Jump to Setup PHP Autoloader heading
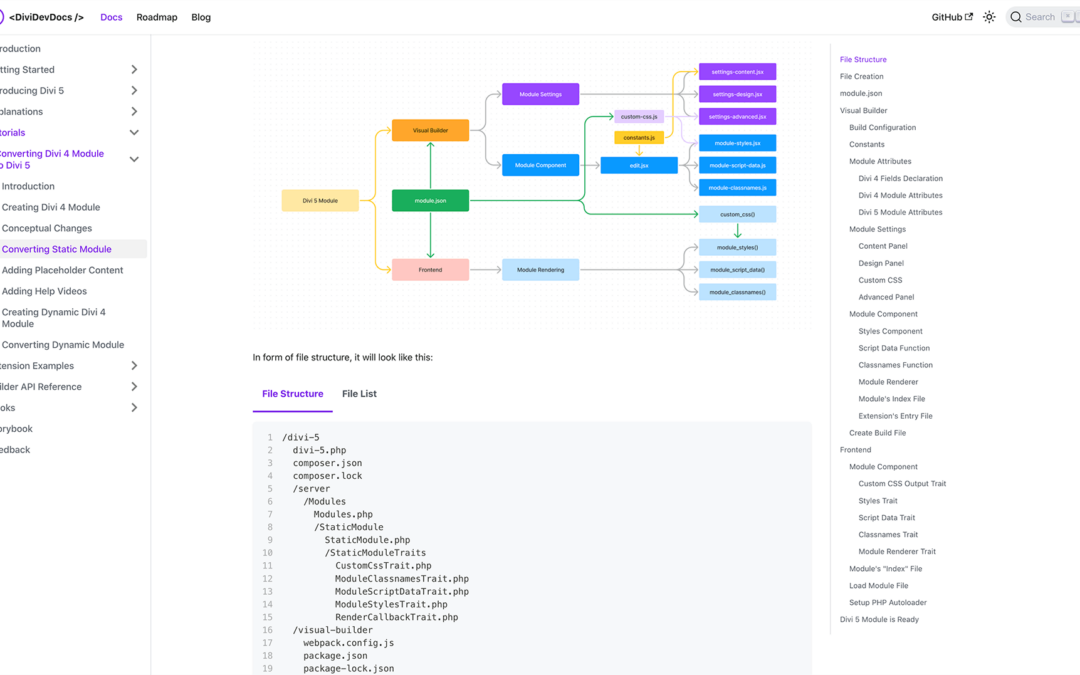Viewport: 1080px width, 675px height. pos(887,603)
